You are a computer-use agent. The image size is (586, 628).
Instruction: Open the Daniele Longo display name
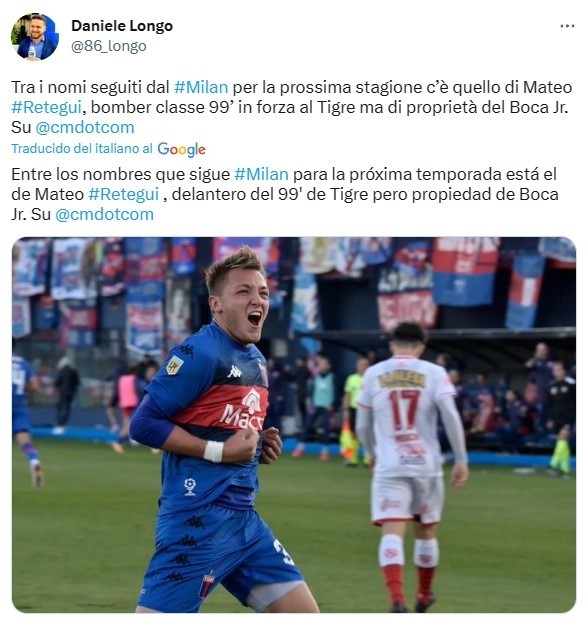[x=122, y=26]
